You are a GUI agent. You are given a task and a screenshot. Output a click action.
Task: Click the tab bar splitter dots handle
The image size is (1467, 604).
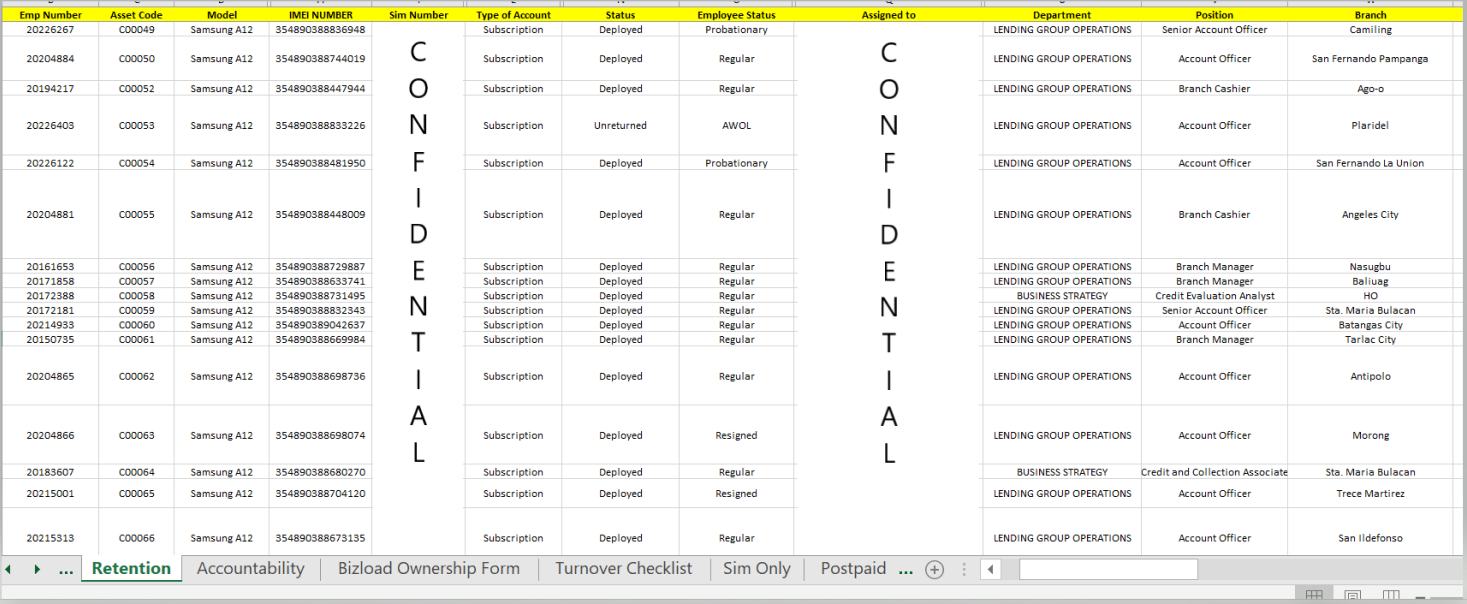click(x=964, y=570)
